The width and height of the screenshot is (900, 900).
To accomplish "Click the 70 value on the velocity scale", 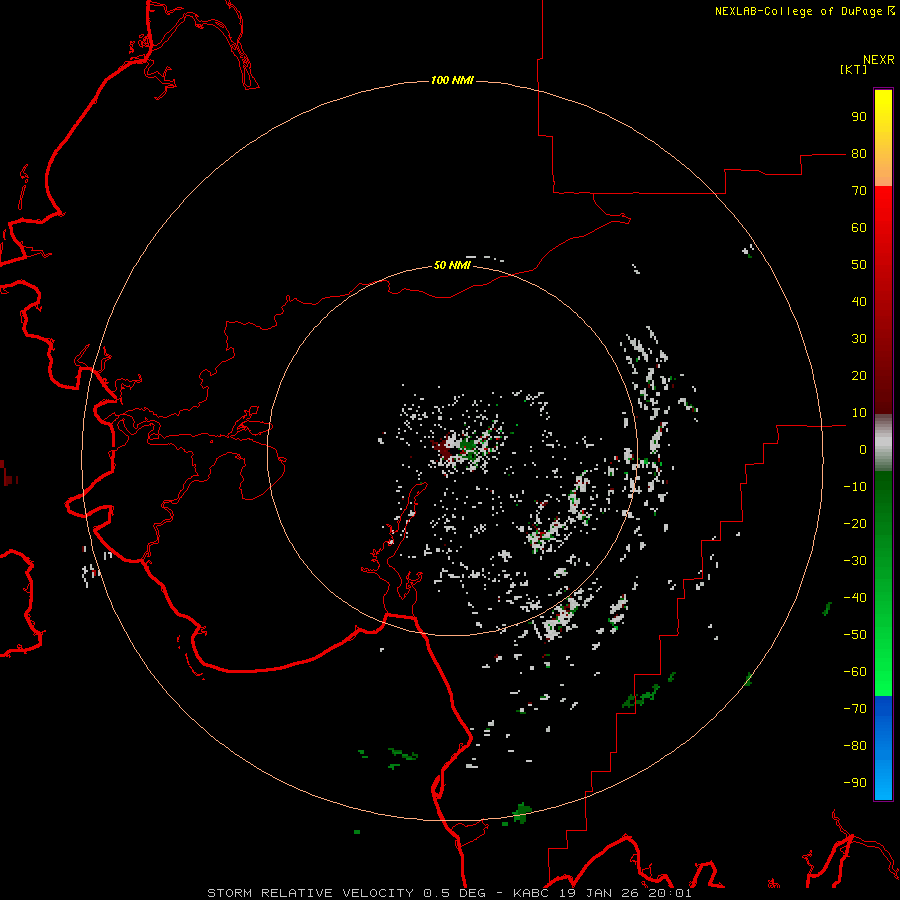I will click(859, 191).
